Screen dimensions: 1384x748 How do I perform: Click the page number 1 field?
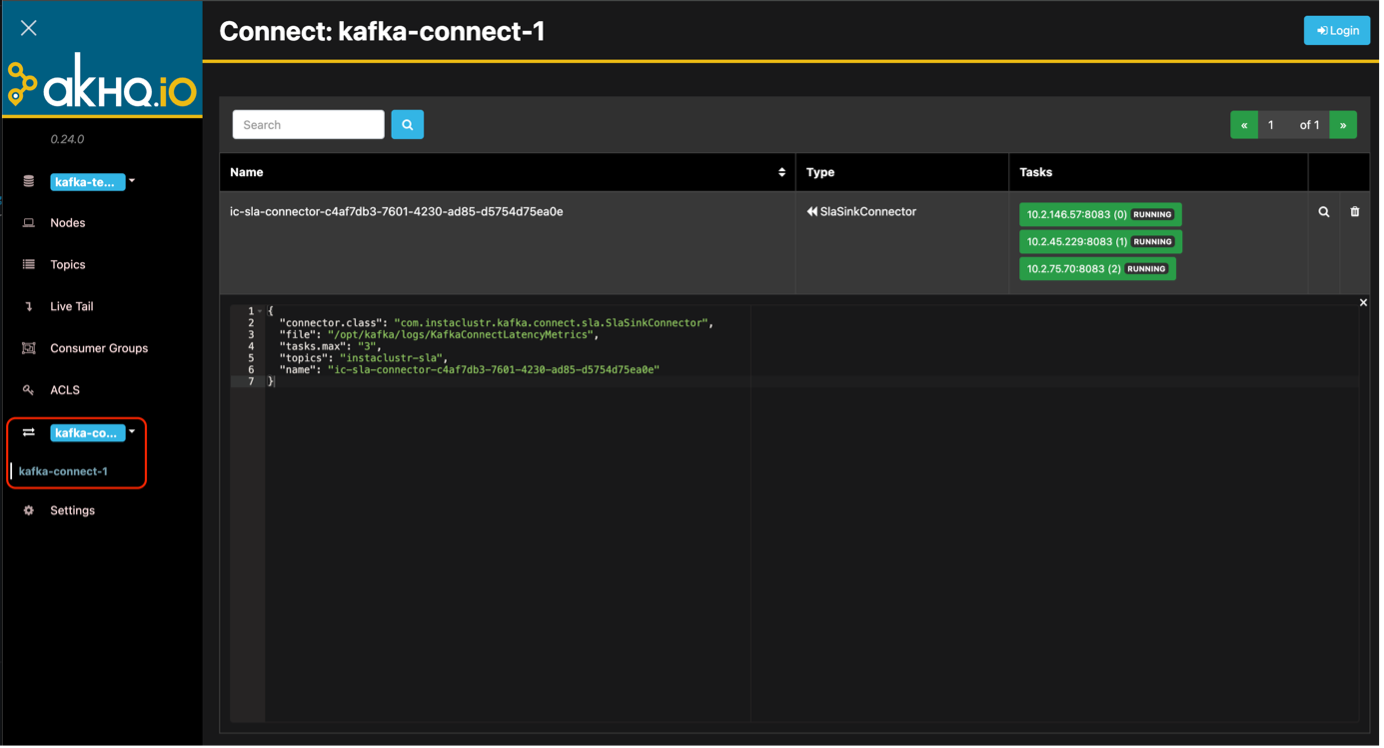[x=1272, y=125]
